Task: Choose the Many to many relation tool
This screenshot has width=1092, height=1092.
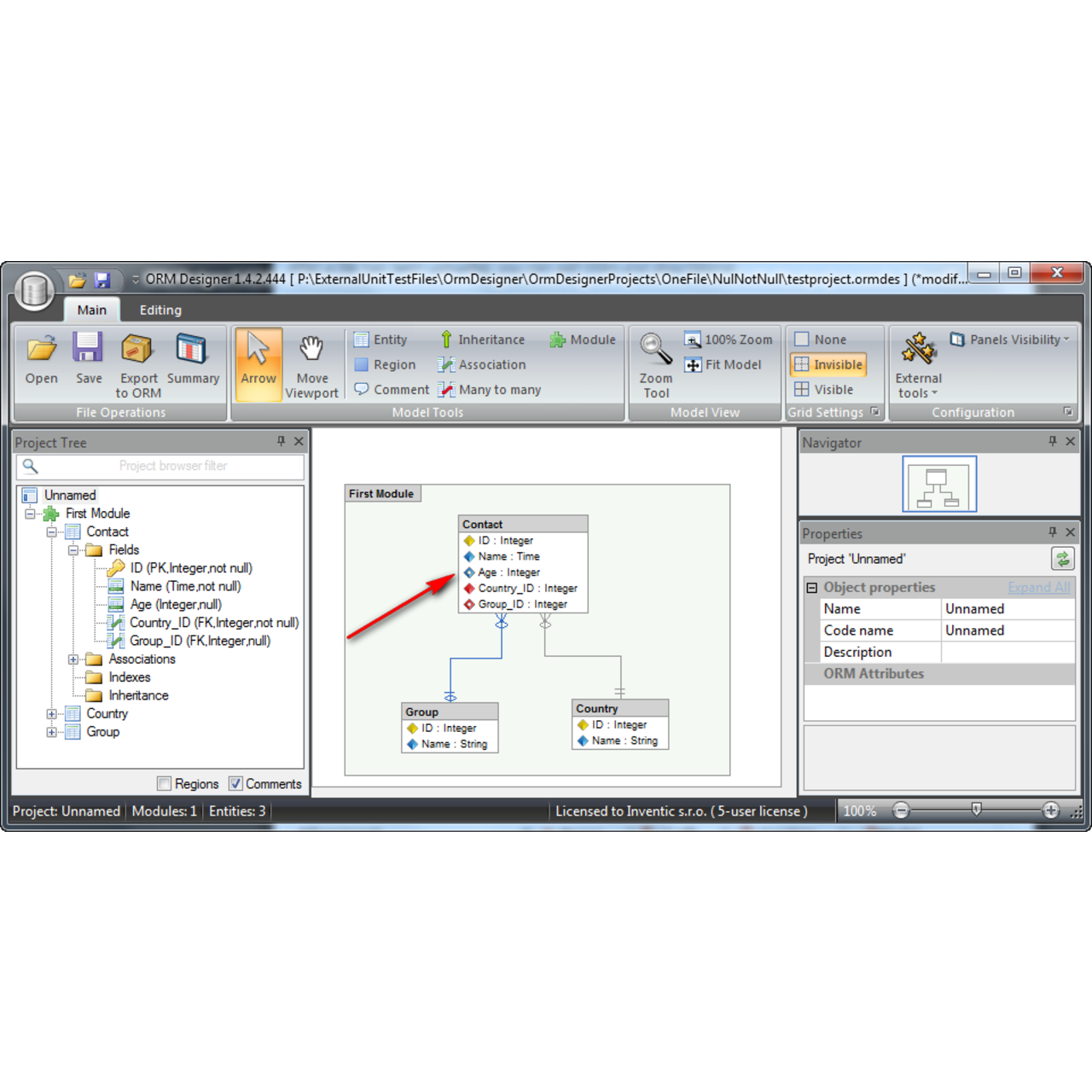Action: point(491,390)
